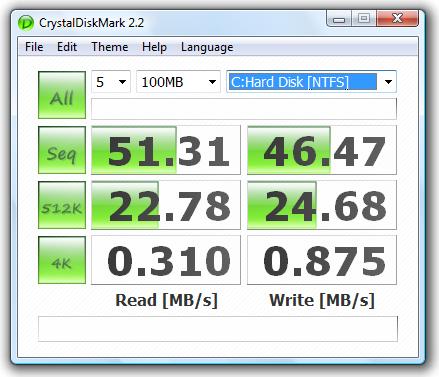Minimize the CrystalDiskMark window

339,19
